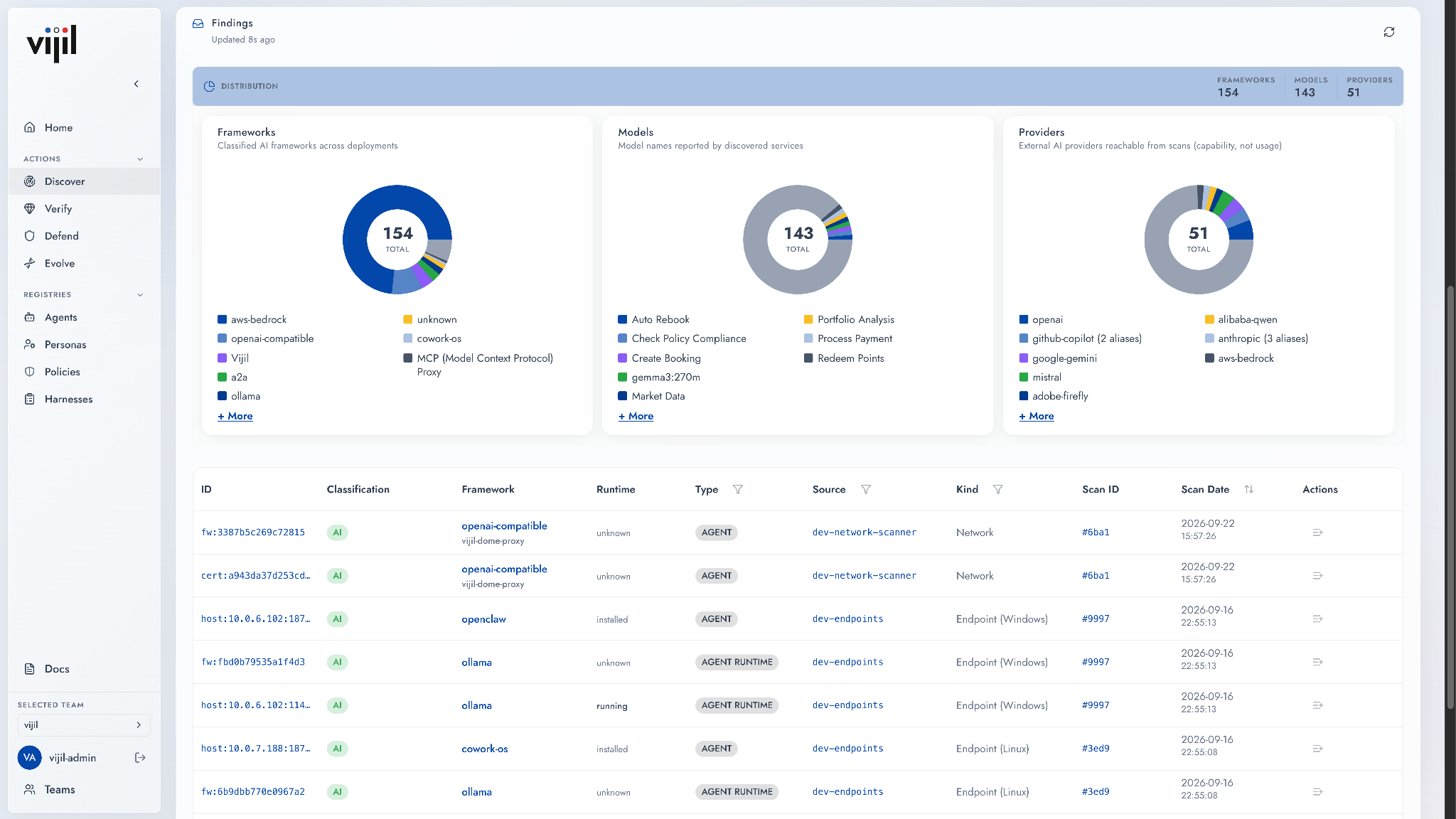Open the Verify diamond icon
Image resolution: width=1456 pixels, height=819 pixels.
[30, 209]
